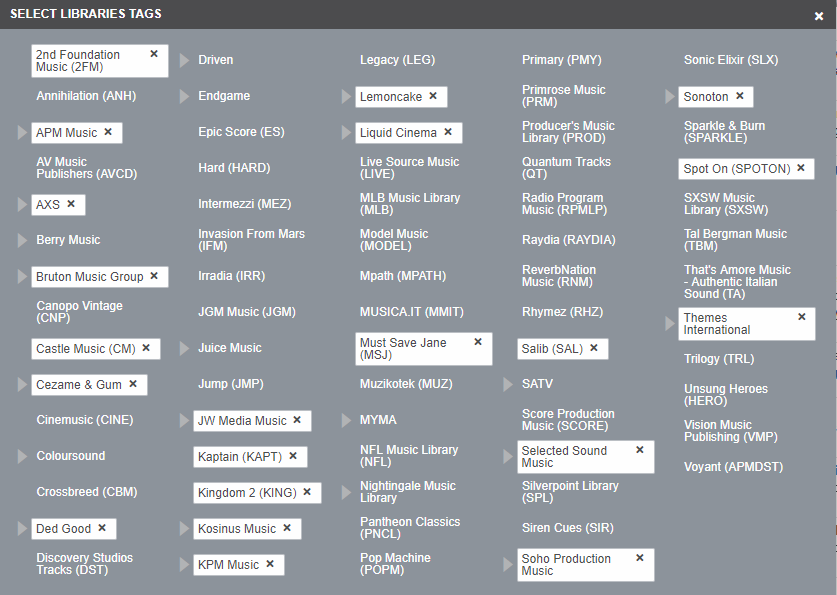Image resolution: width=837 pixels, height=595 pixels.
Task: Select the Epic Score (ES) library
Action: pos(241,132)
